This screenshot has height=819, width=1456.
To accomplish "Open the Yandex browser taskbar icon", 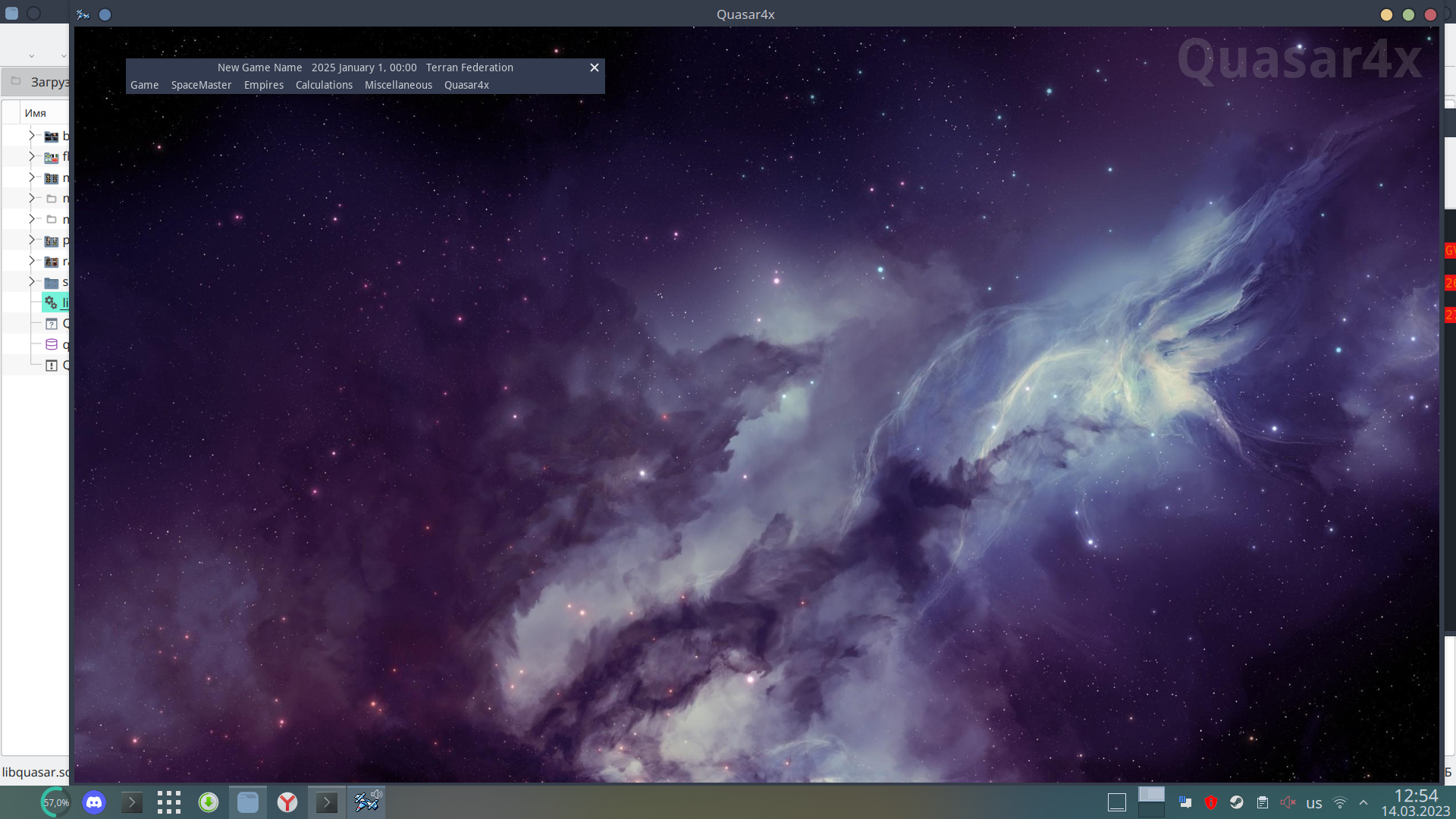I will 287,802.
